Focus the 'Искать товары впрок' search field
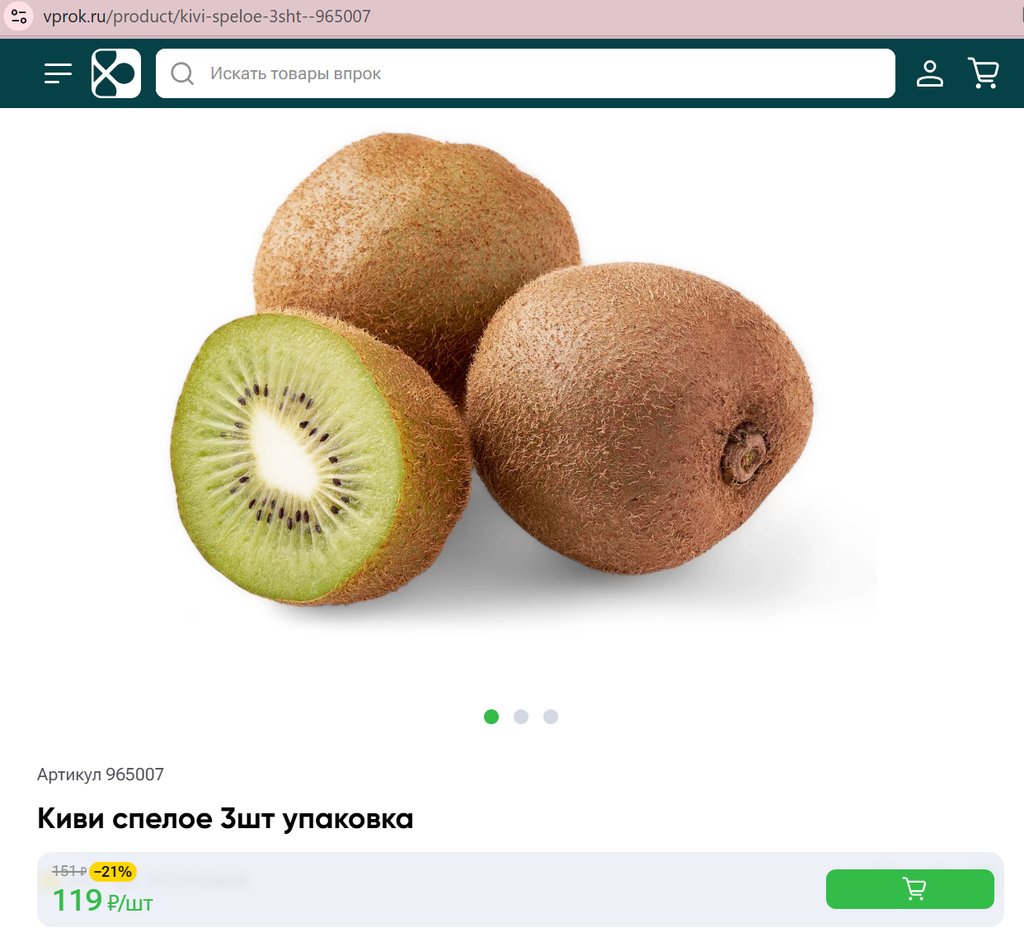The image size is (1024, 937). [525, 73]
